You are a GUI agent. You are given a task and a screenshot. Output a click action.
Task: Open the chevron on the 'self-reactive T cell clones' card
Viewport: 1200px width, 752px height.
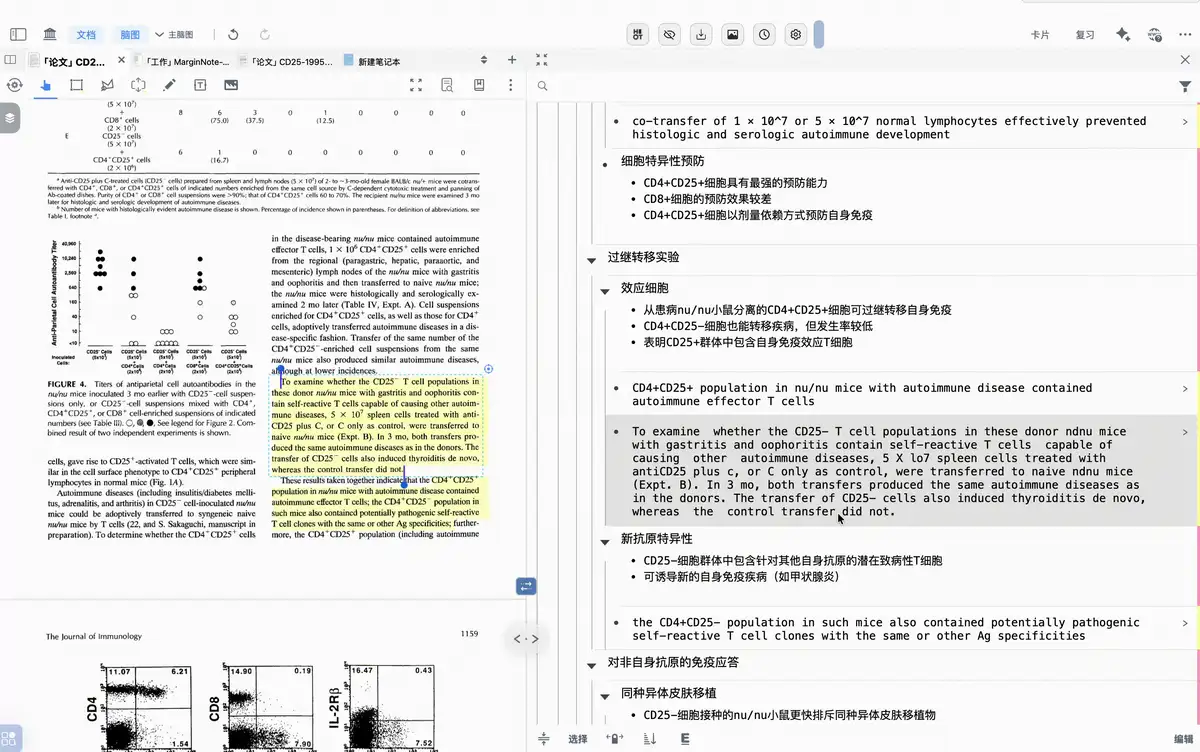pos(1186,622)
